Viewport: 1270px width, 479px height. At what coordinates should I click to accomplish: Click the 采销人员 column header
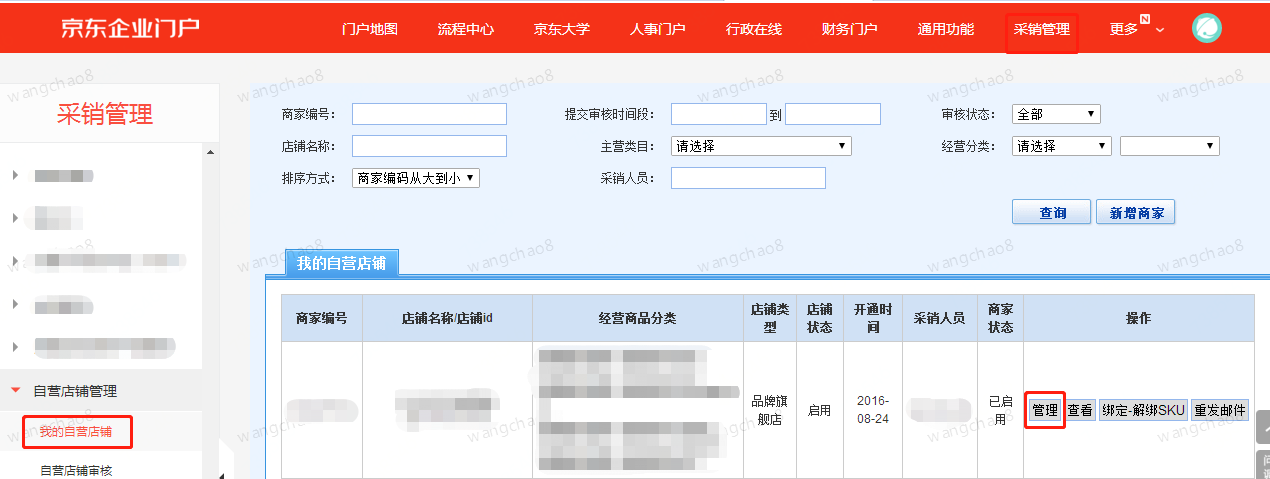point(940,318)
